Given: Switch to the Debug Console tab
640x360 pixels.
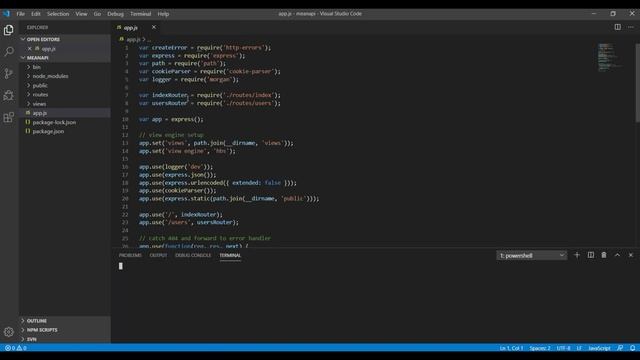Looking at the screenshot, I should coord(193,256).
